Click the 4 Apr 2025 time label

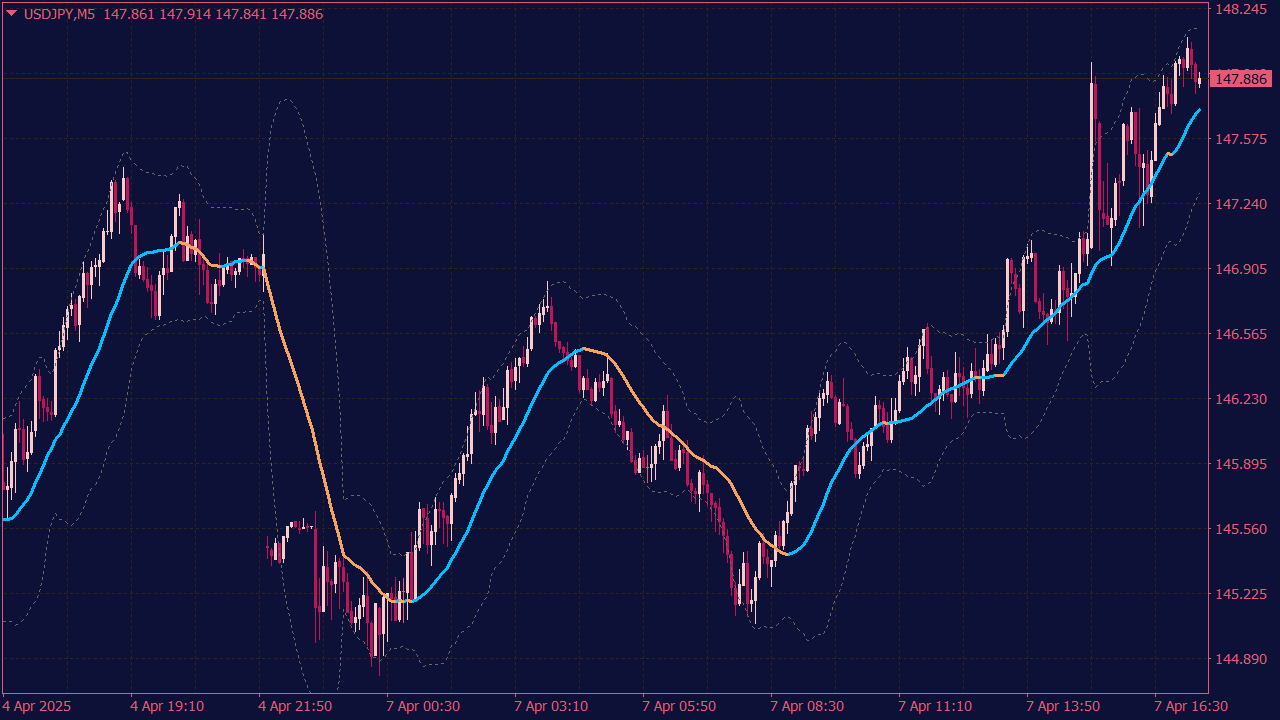click(37, 706)
